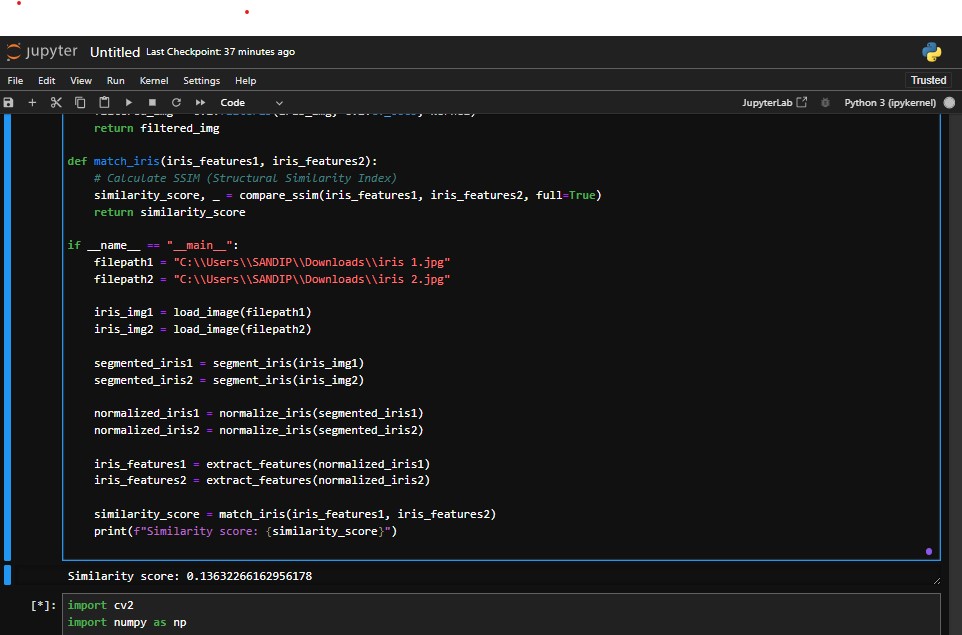Open the Help menu
Viewport: 962px width, 635px height.
[245, 80]
